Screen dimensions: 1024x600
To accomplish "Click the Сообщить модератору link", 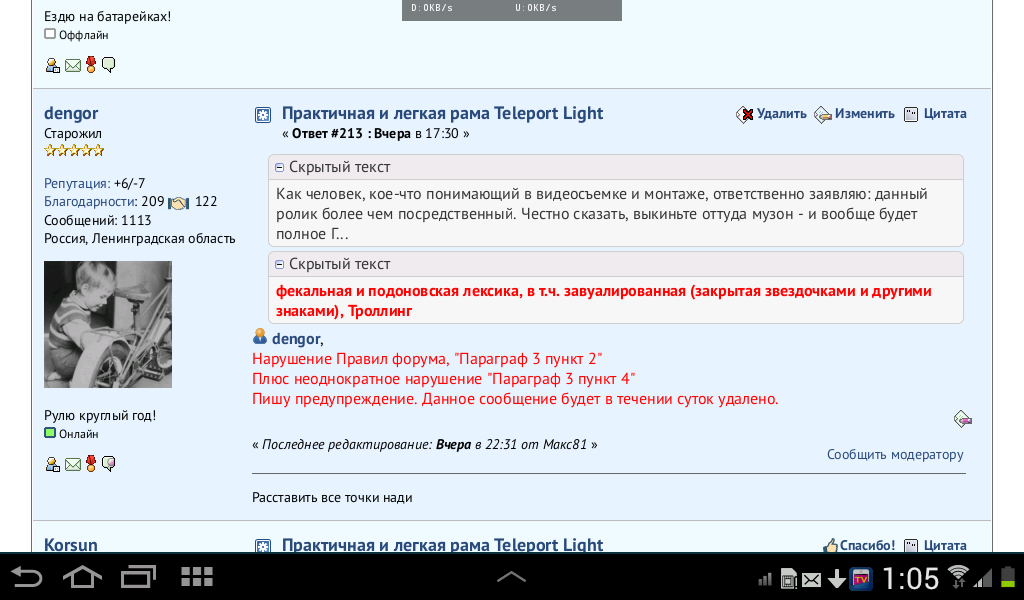I will tap(895, 455).
